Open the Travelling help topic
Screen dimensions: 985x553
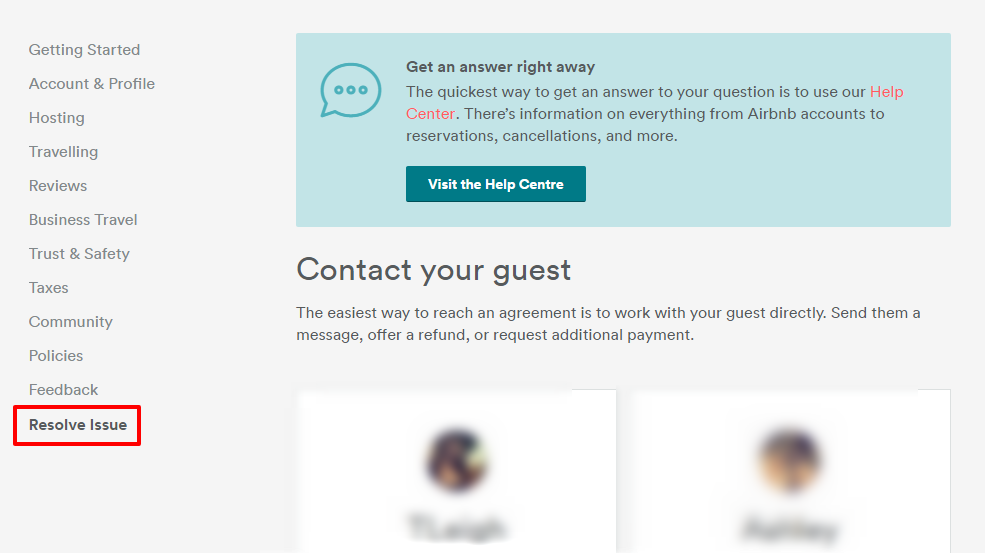click(x=63, y=152)
